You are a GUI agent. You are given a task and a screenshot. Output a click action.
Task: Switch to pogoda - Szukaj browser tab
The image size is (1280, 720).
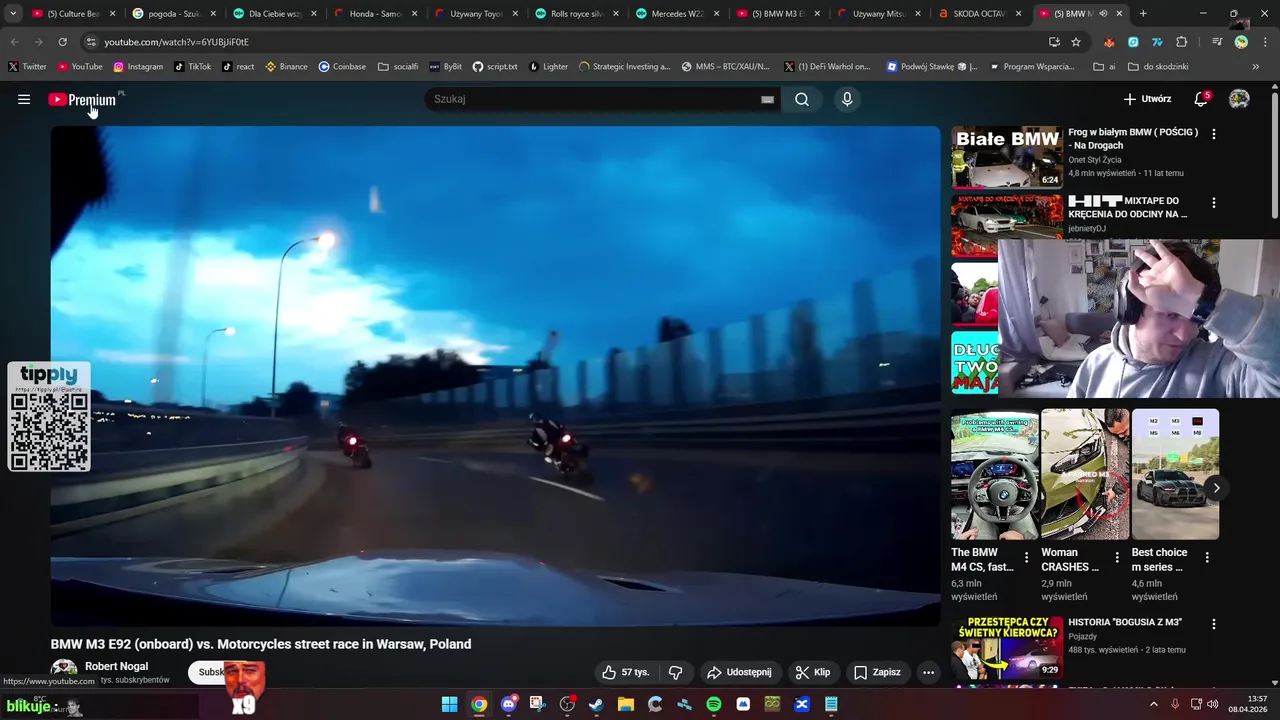click(173, 14)
